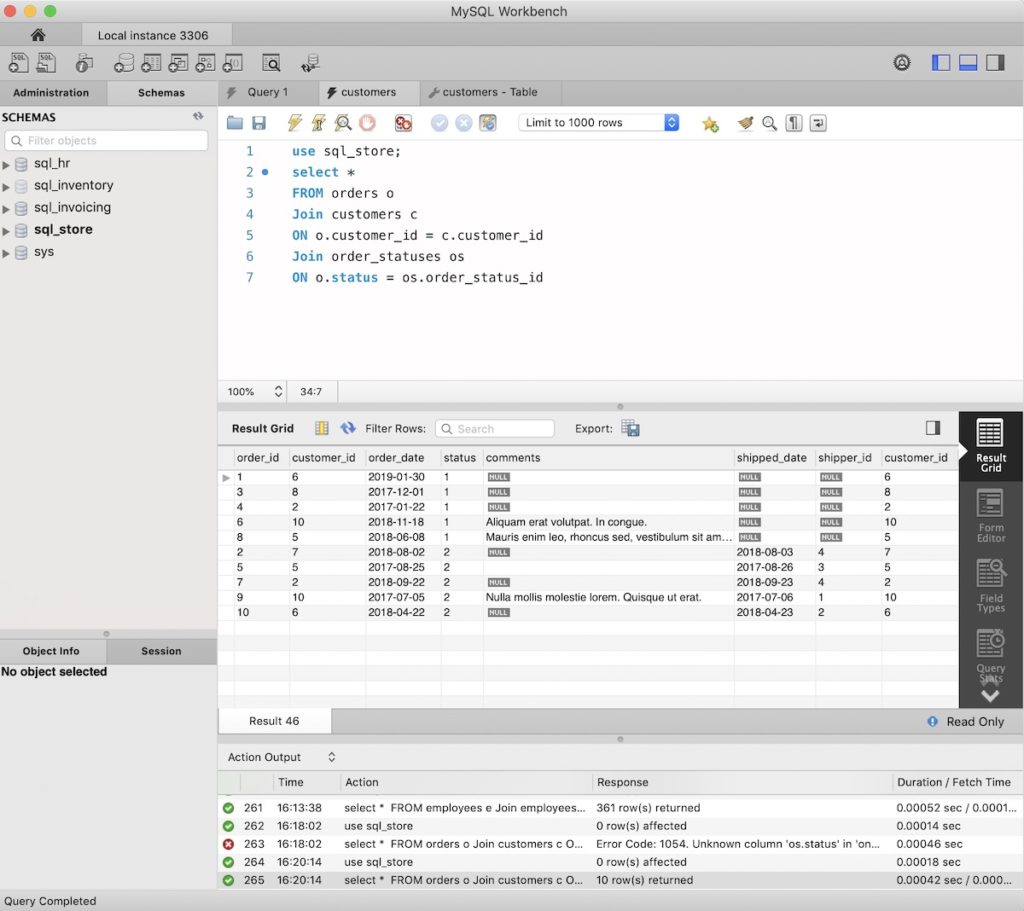Switch to the Schemas tab
This screenshot has height=911, width=1024.
[161, 93]
